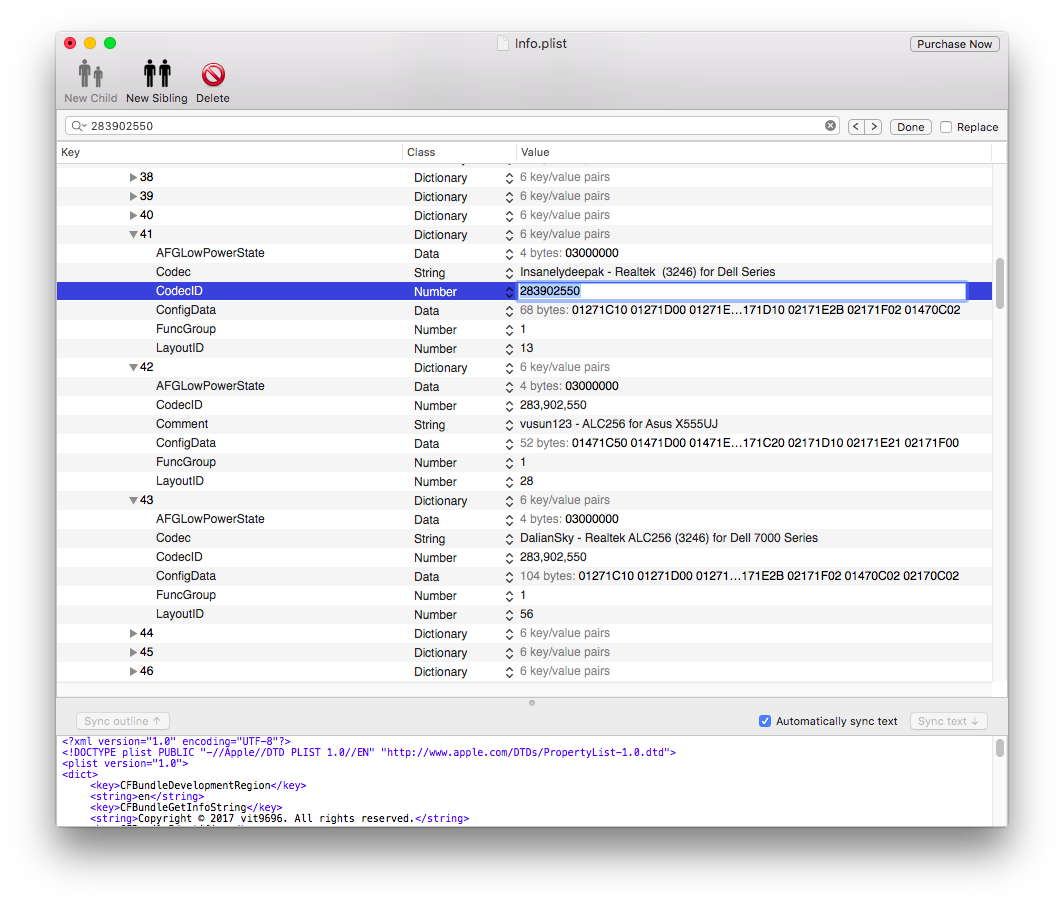Go to next search match arrow

pyautogui.click(x=873, y=126)
